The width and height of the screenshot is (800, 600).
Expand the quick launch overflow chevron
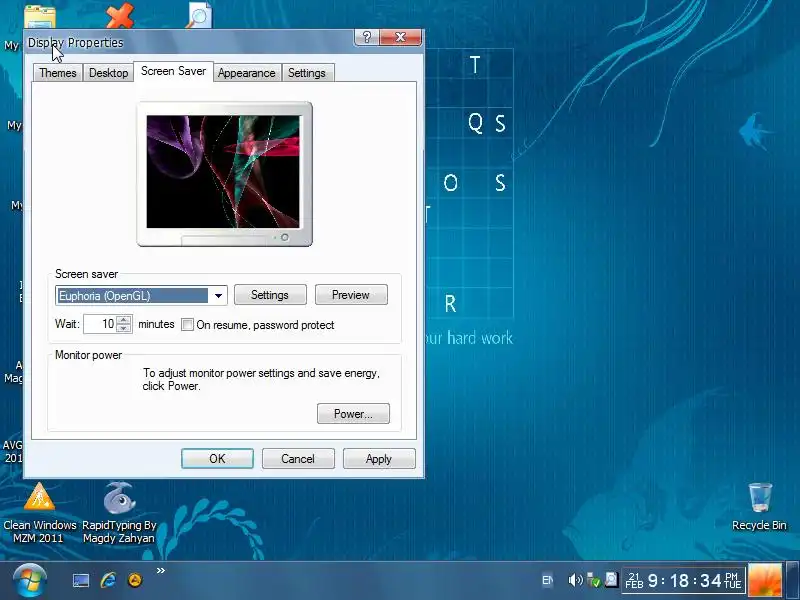pos(161,570)
